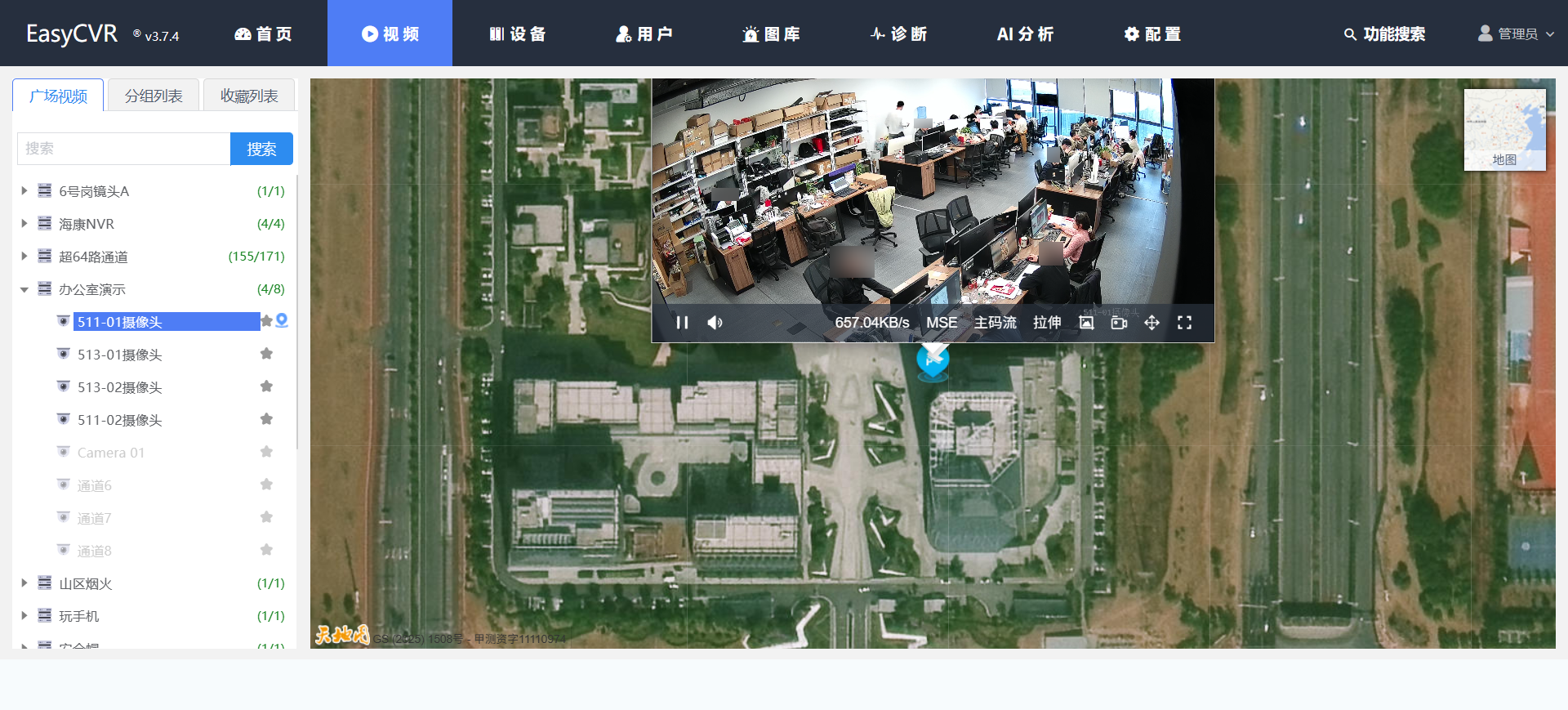Toggle favorite star for 513-02摄像头
This screenshot has width=1568, height=710.
pos(266,386)
